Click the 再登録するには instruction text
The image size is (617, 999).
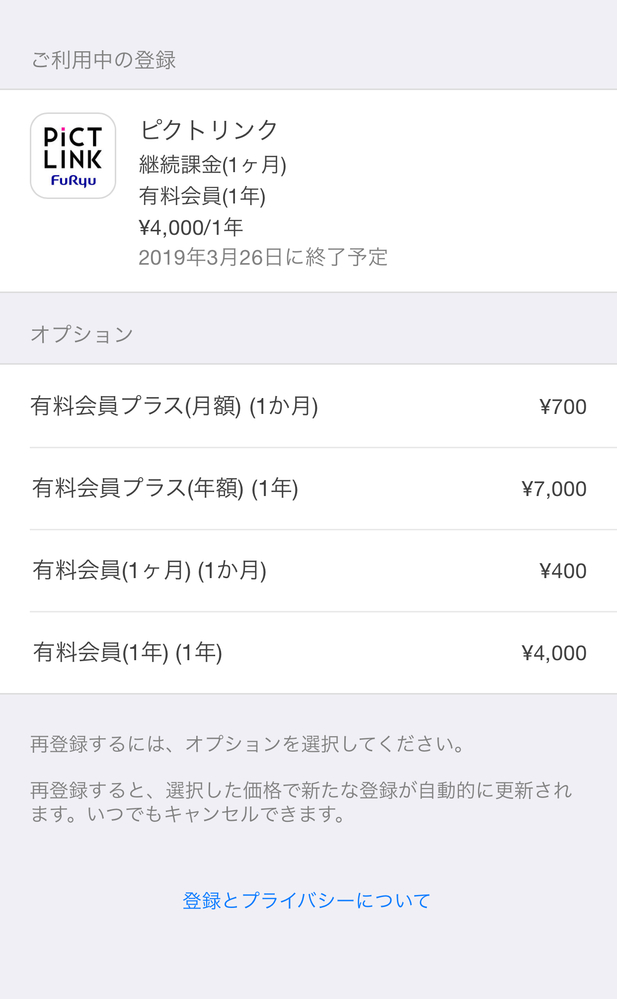[247, 745]
